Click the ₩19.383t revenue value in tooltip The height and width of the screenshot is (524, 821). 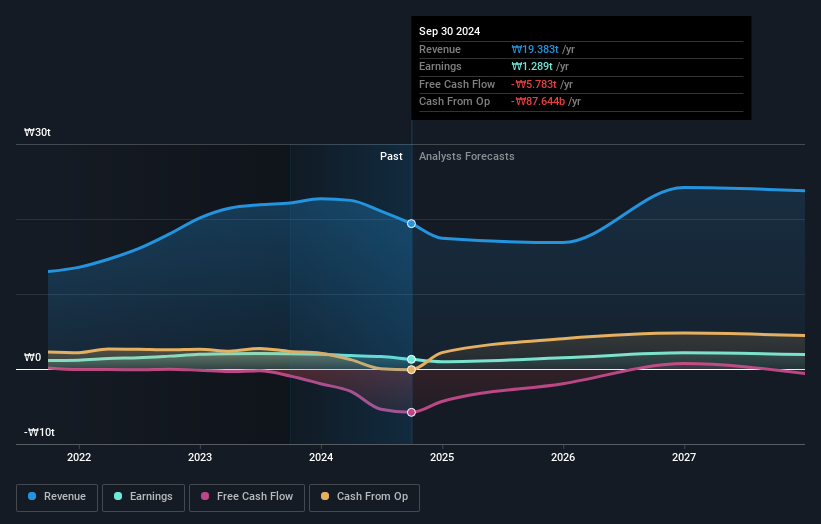[535, 49]
